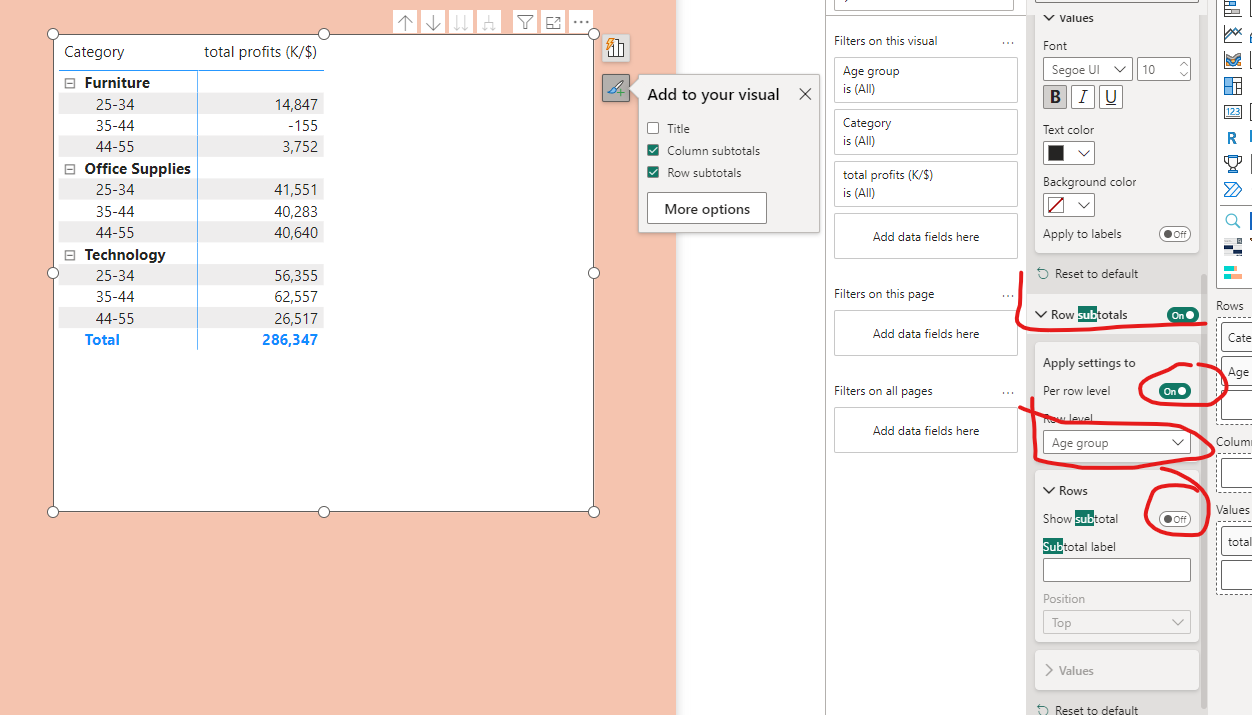Screen dimensions: 1252x715
Task: Click the paintbrush format visual icon
Action: pyautogui.click(x=616, y=88)
